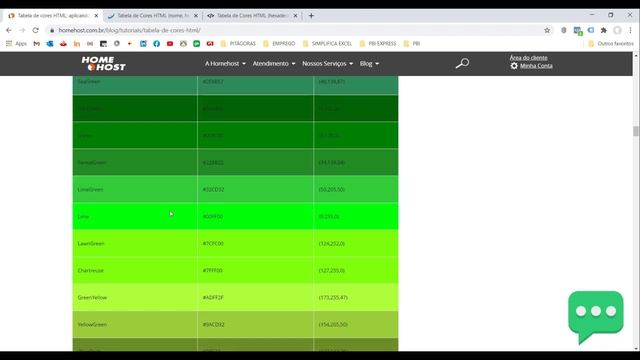Click the shield extension icon
The width and height of the screenshot is (640, 360).
coord(564,30)
